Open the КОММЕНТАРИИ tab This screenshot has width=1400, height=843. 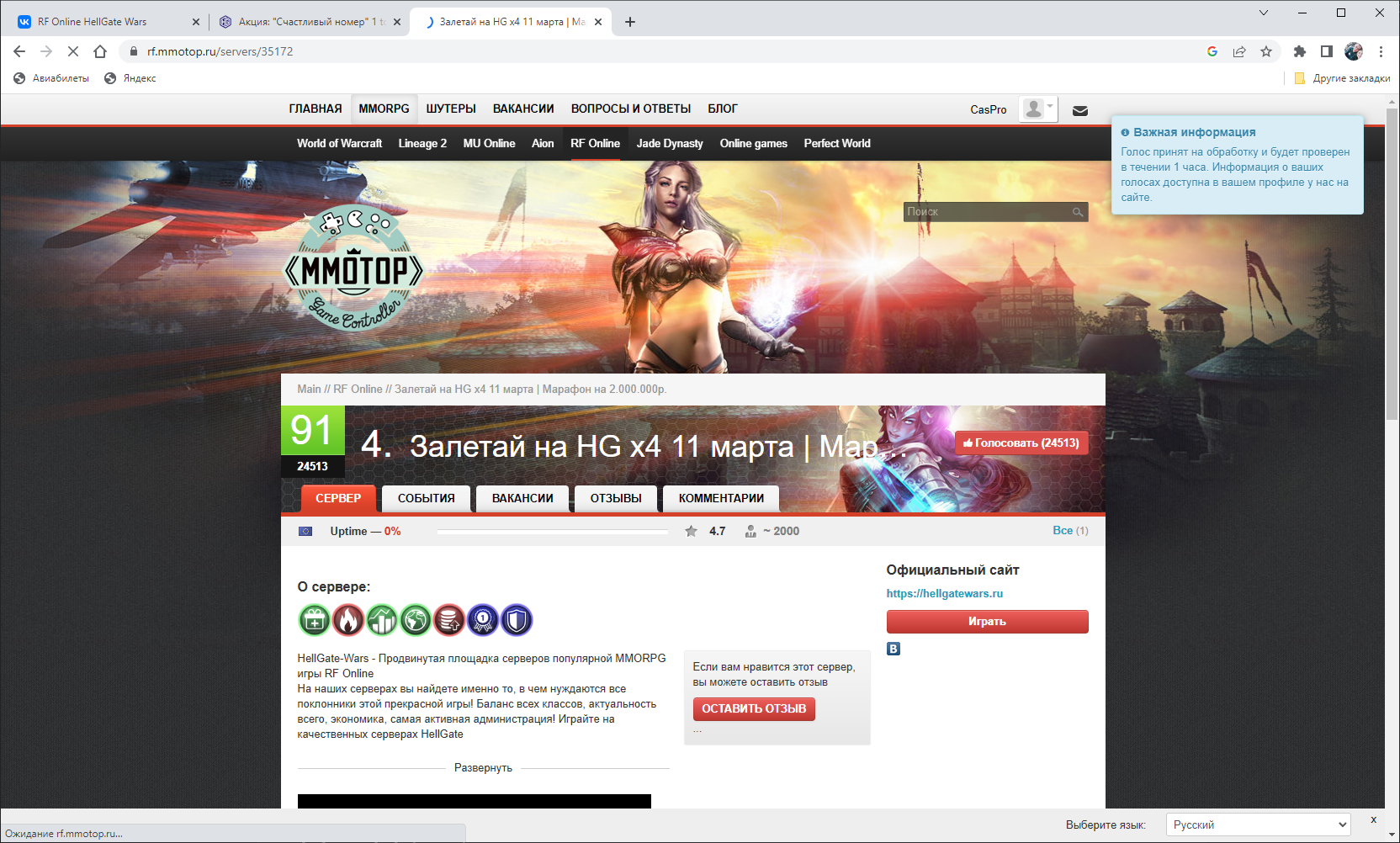click(x=721, y=498)
